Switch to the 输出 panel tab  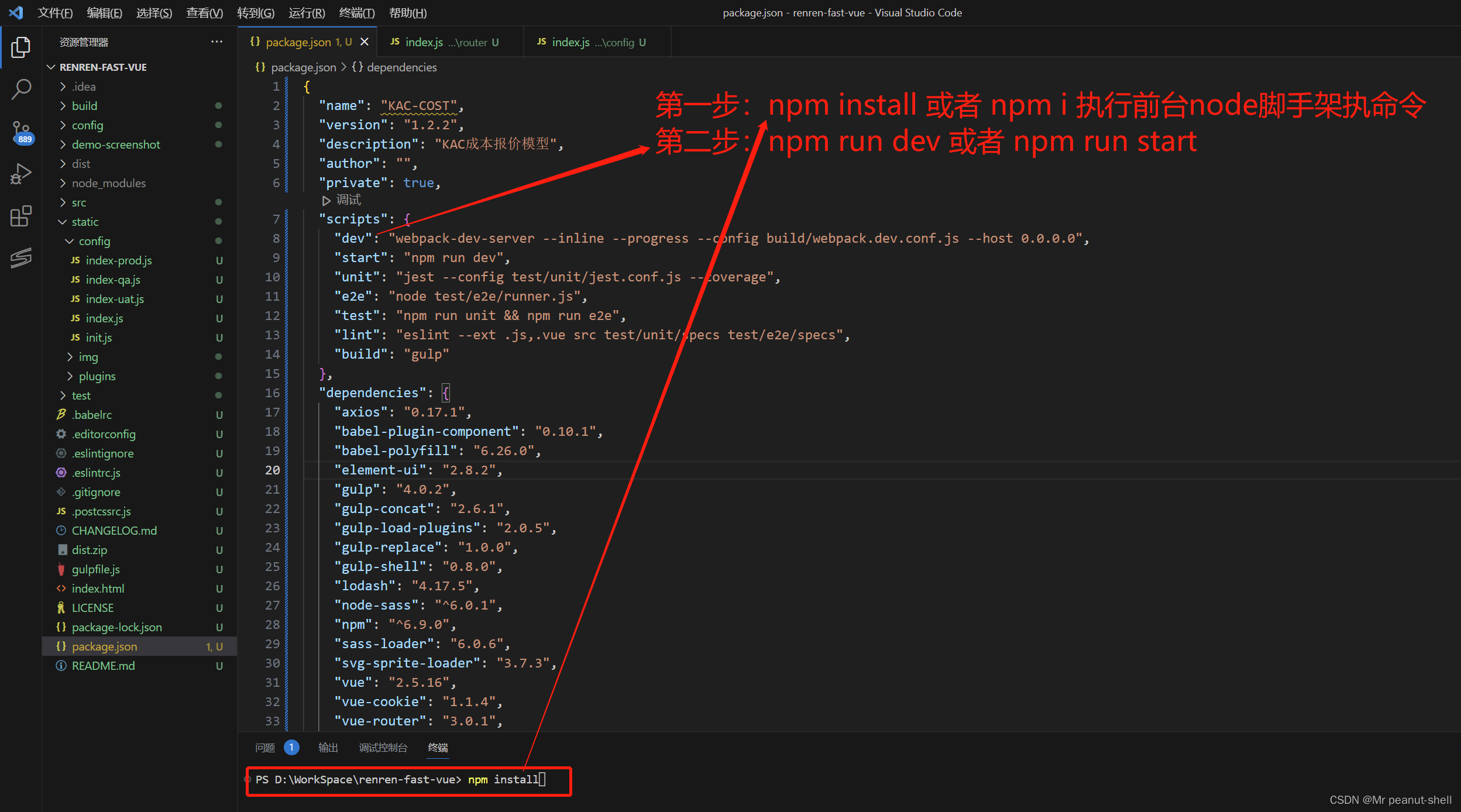coord(328,748)
